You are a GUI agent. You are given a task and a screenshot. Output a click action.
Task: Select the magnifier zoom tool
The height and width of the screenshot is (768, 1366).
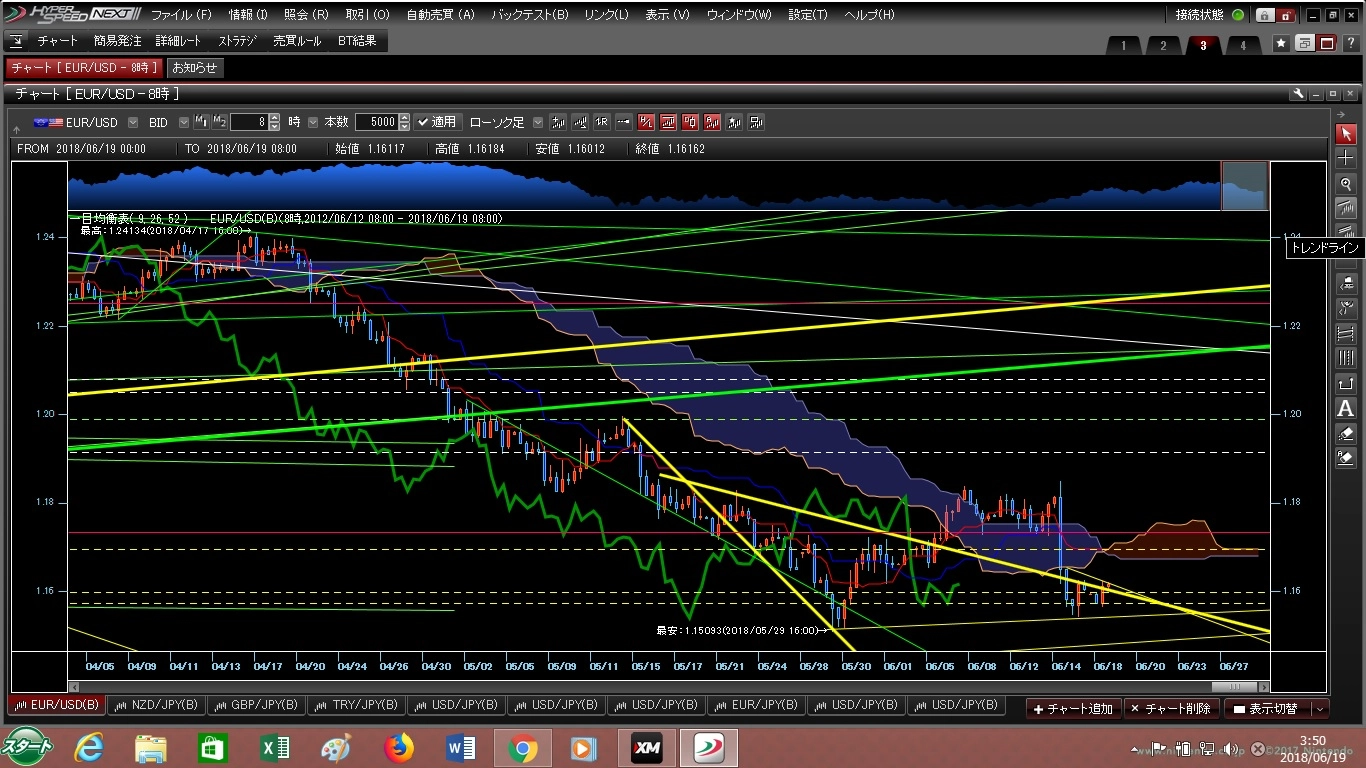1346,184
